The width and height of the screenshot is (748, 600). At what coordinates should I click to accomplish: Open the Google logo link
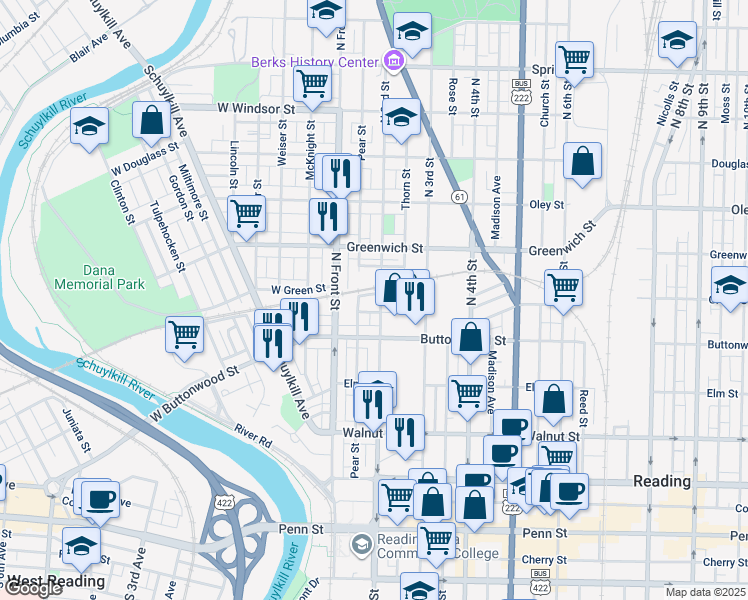(35, 588)
